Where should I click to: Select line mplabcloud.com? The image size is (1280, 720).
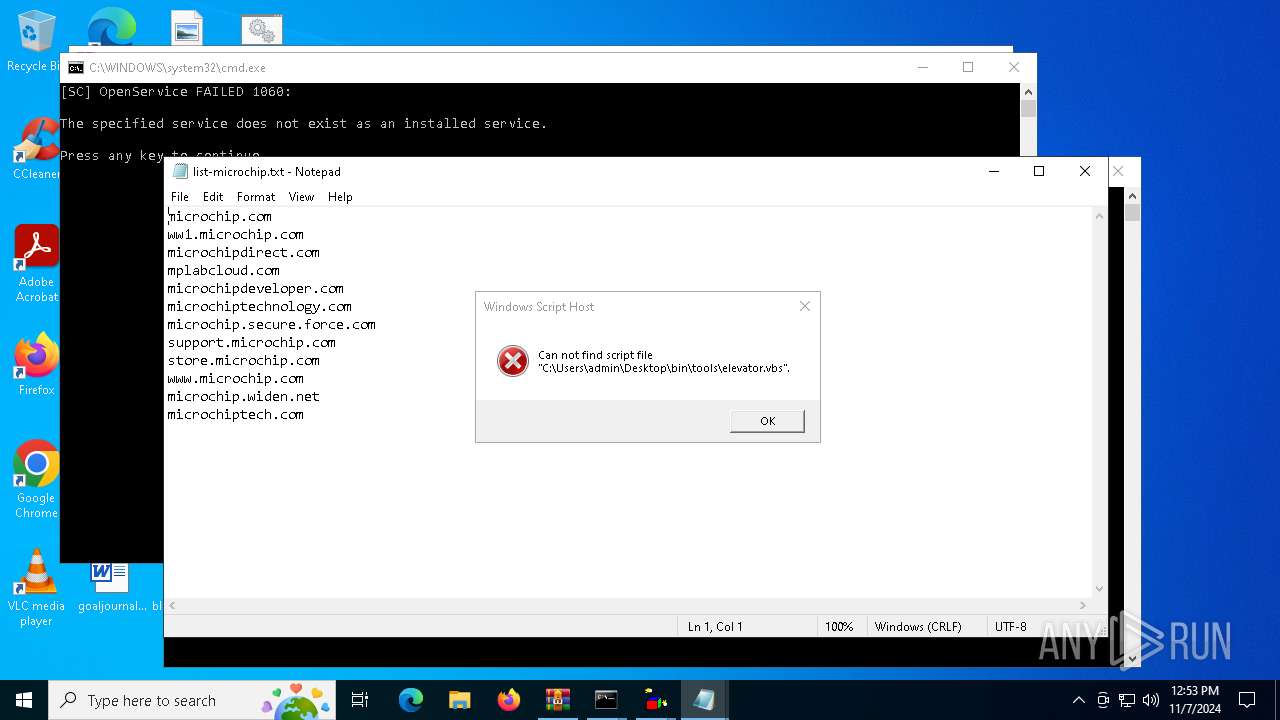(223, 270)
